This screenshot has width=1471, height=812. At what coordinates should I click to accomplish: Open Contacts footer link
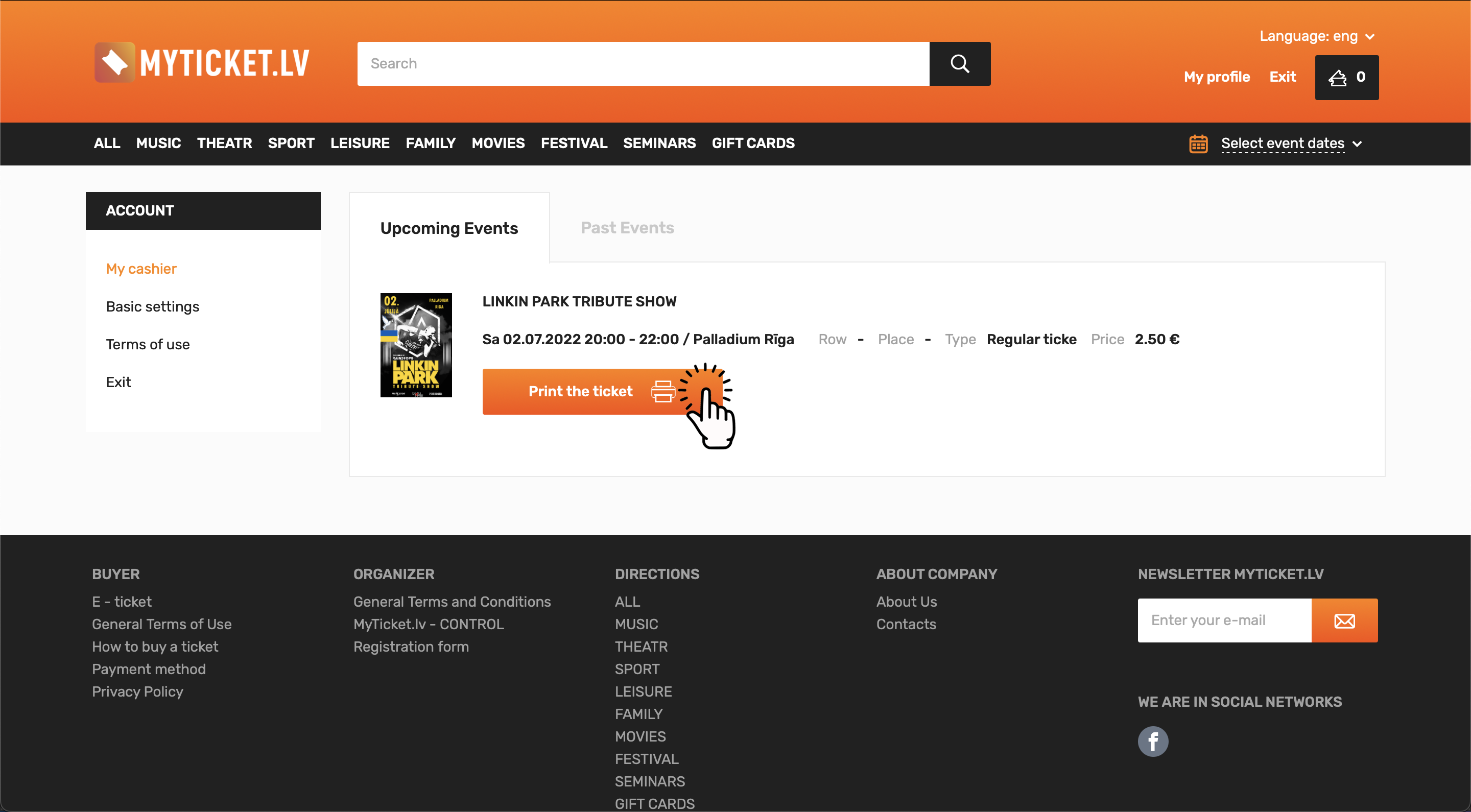pos(906,624)
